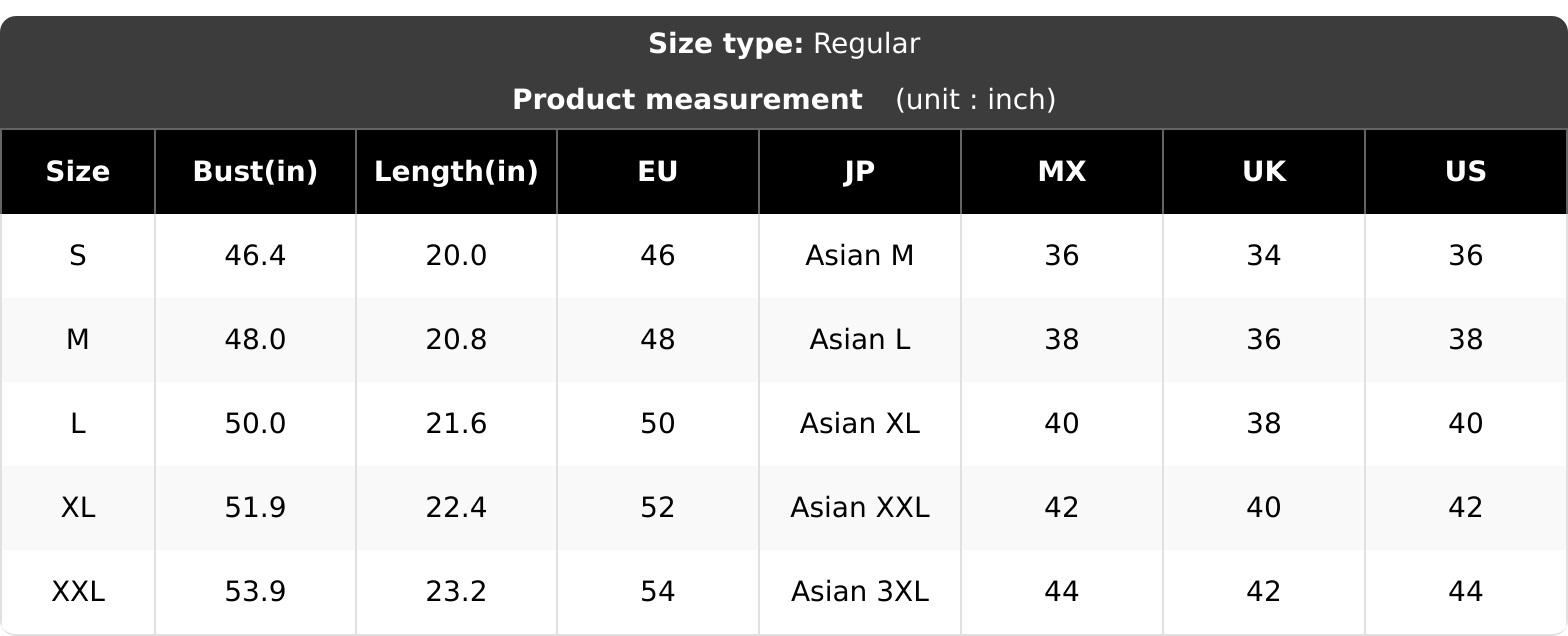Click the 'Product measurement' heading

click(x=687, y=100)
